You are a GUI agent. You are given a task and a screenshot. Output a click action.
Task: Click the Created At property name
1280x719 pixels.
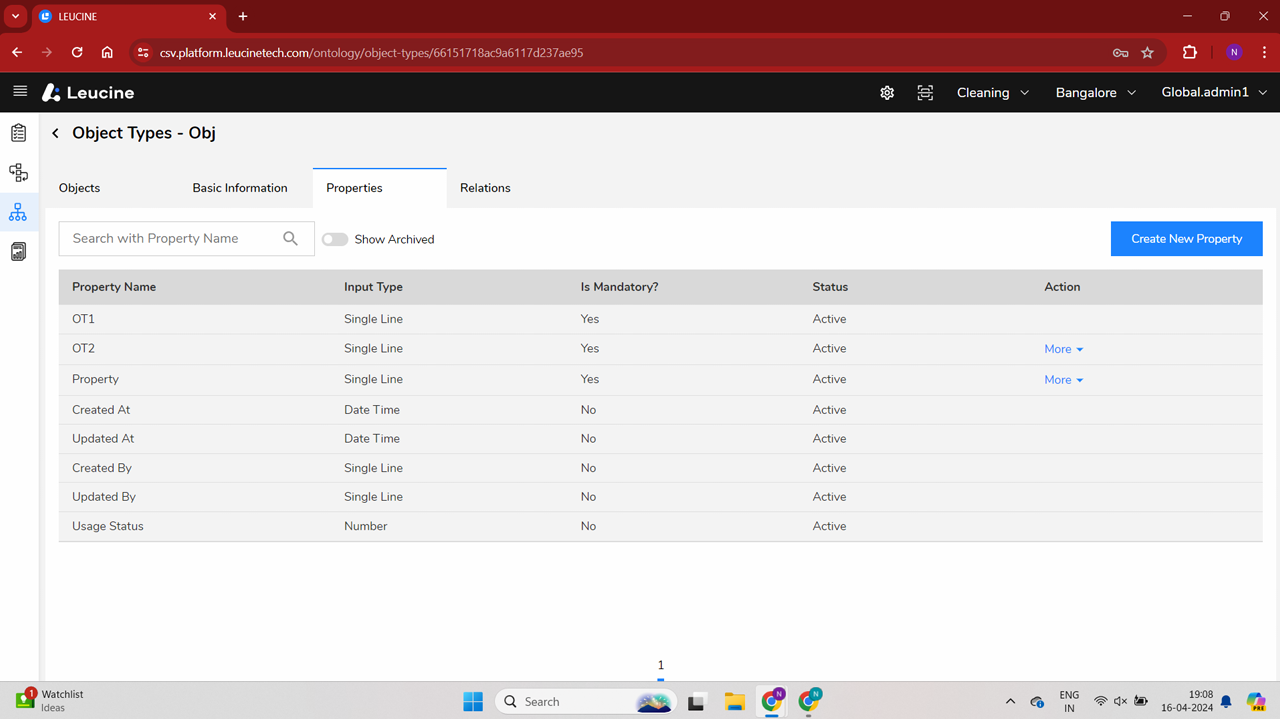[x=101, y=410]
